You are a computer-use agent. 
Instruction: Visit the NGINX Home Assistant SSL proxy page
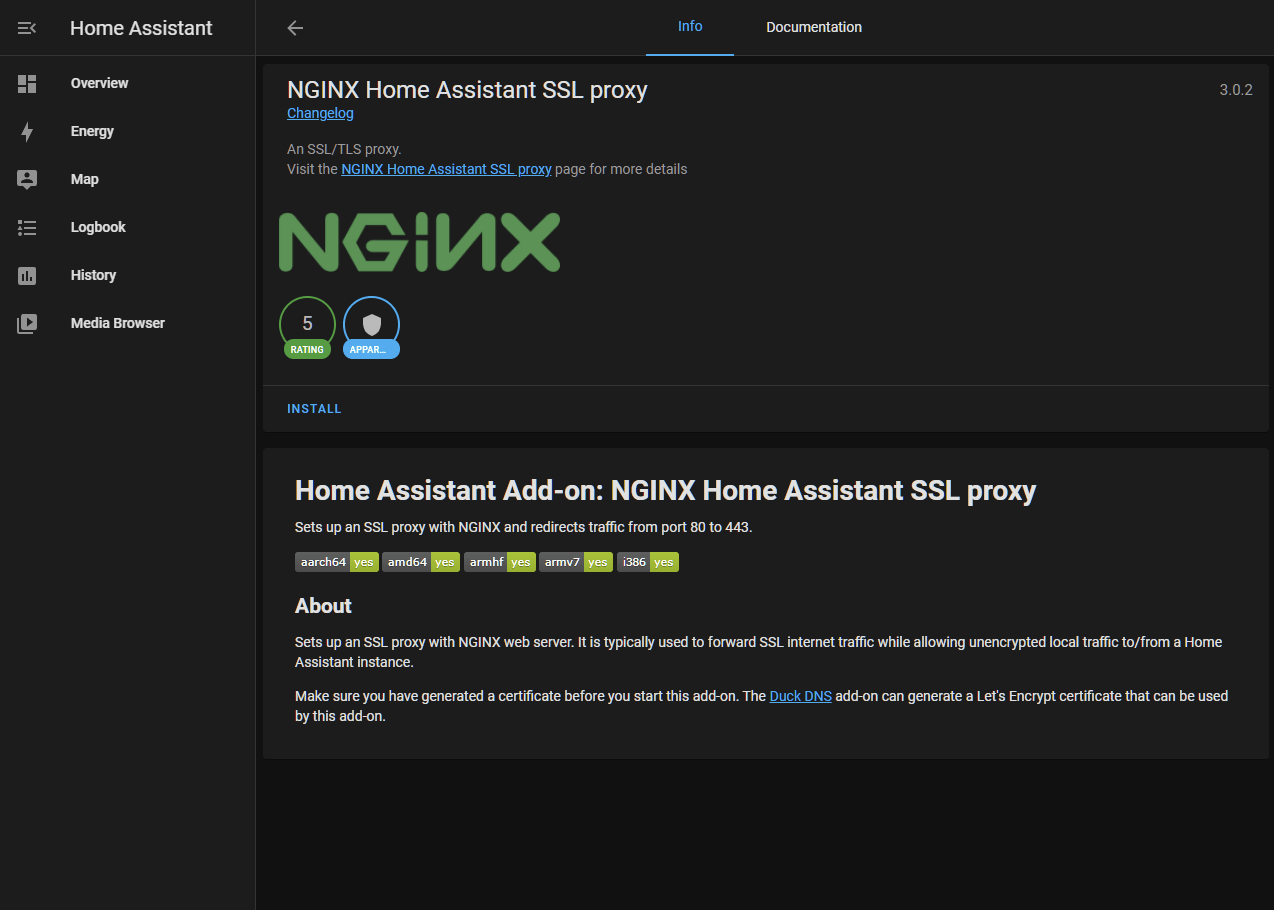[x=446, y=169]
